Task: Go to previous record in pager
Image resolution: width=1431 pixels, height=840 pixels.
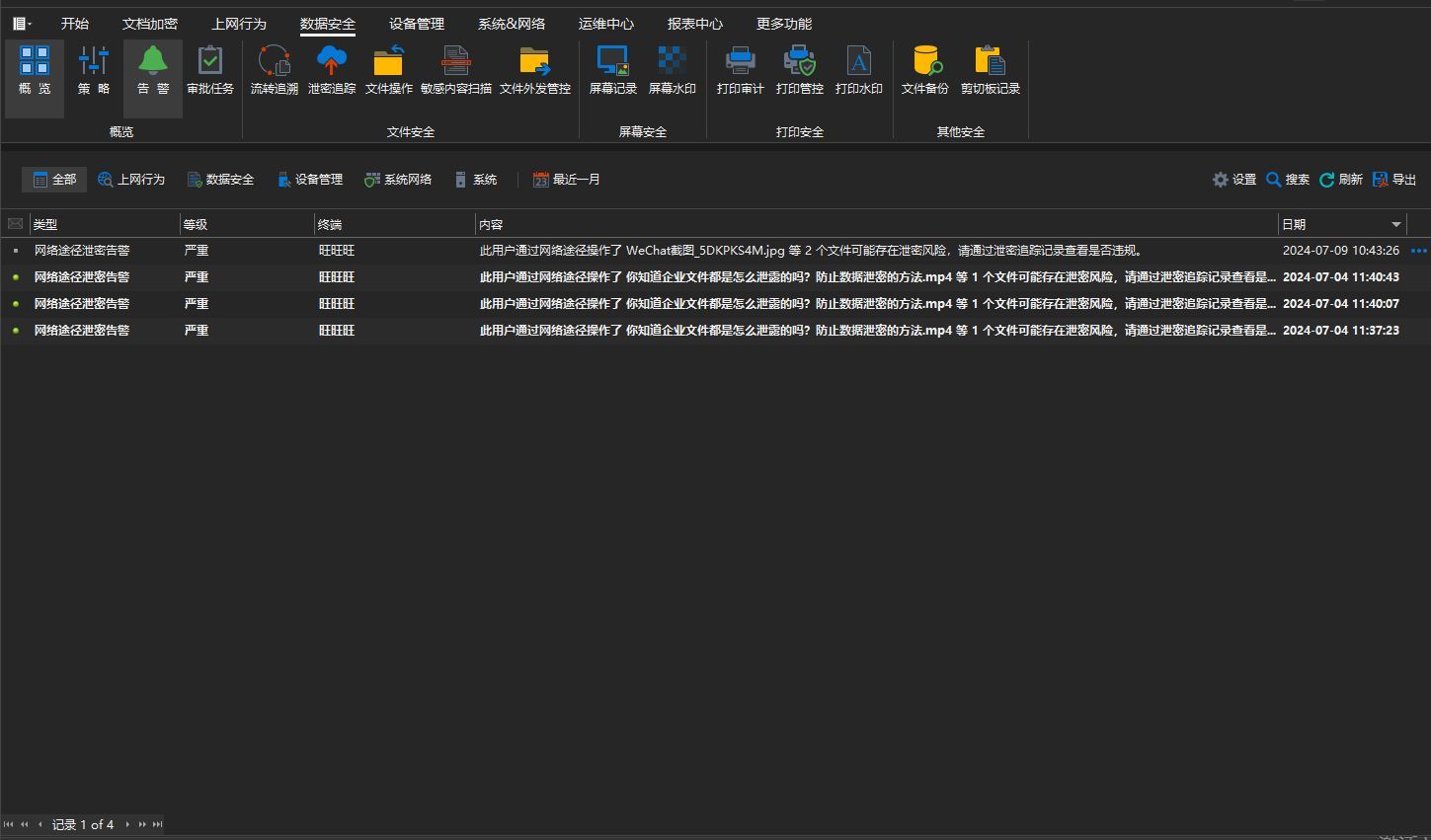Action: [x=40, y=824]
